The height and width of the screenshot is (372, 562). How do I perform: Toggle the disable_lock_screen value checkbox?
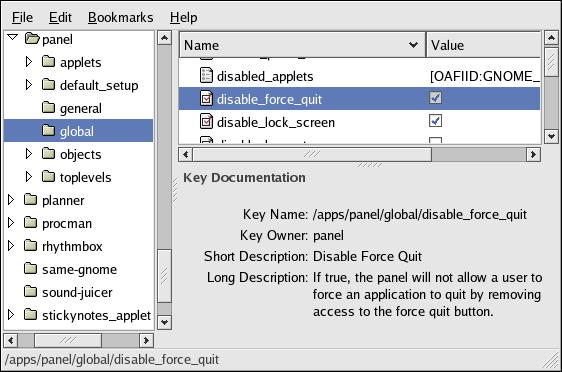pos(435,121)
